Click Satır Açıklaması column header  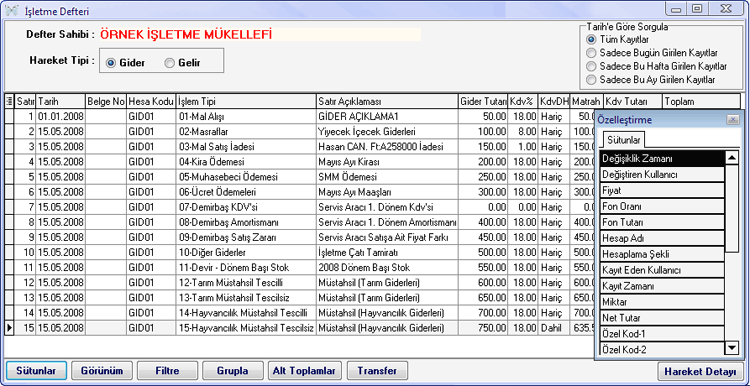click(x=387, y=101)
